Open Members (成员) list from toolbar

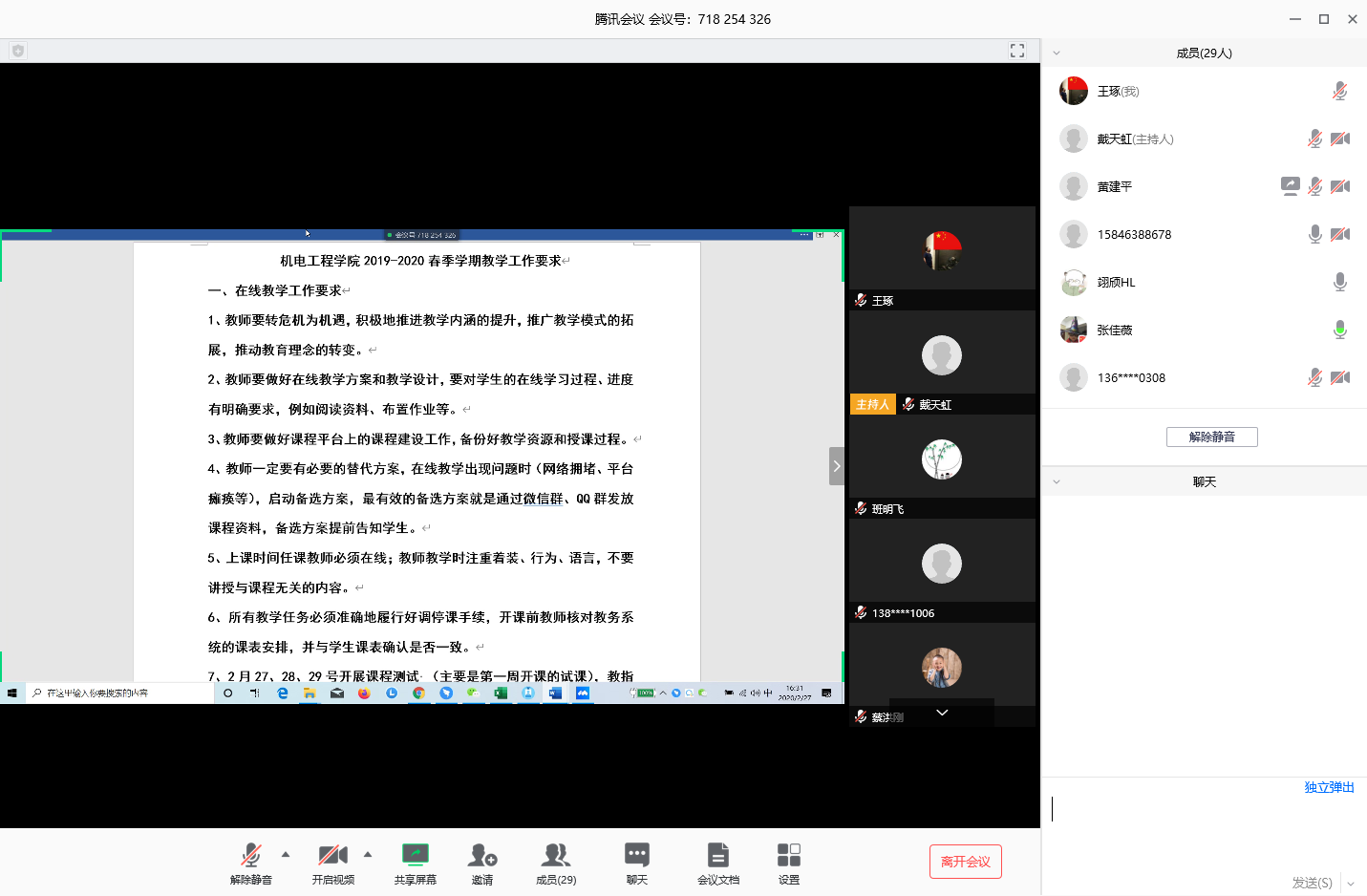point(556,855)
